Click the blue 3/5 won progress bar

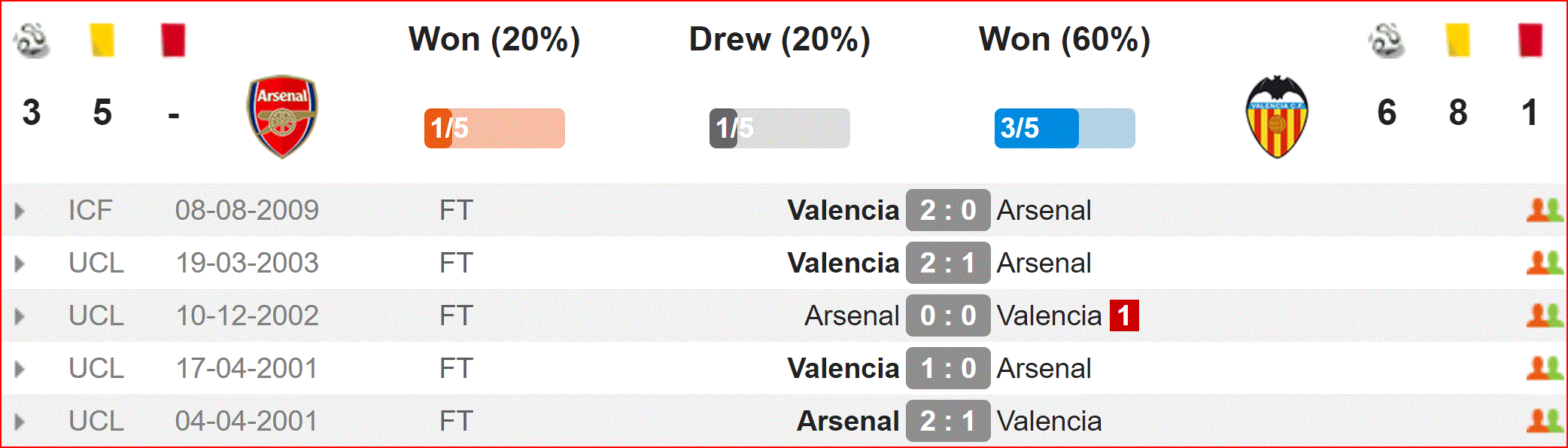tap(1065, 128)
